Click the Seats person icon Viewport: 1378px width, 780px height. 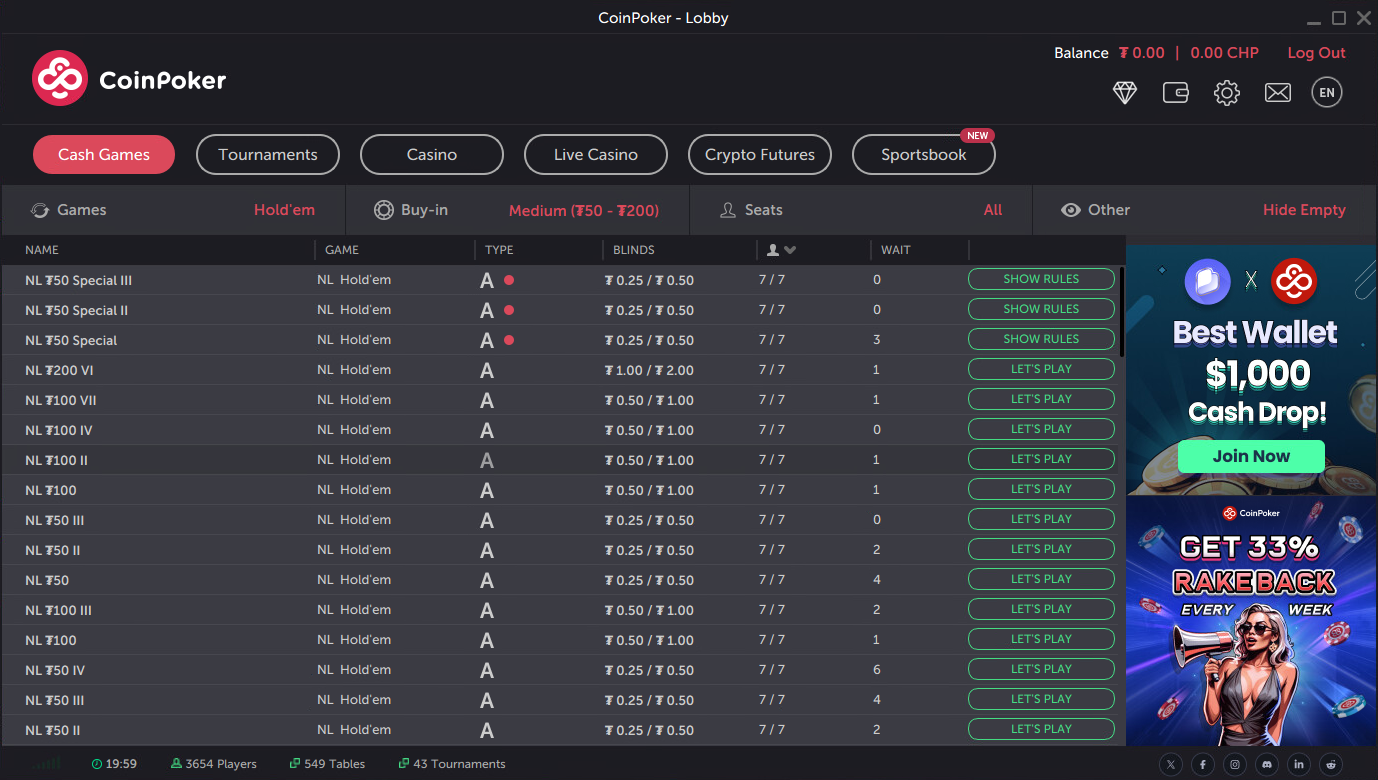click(x=728, y=210)
